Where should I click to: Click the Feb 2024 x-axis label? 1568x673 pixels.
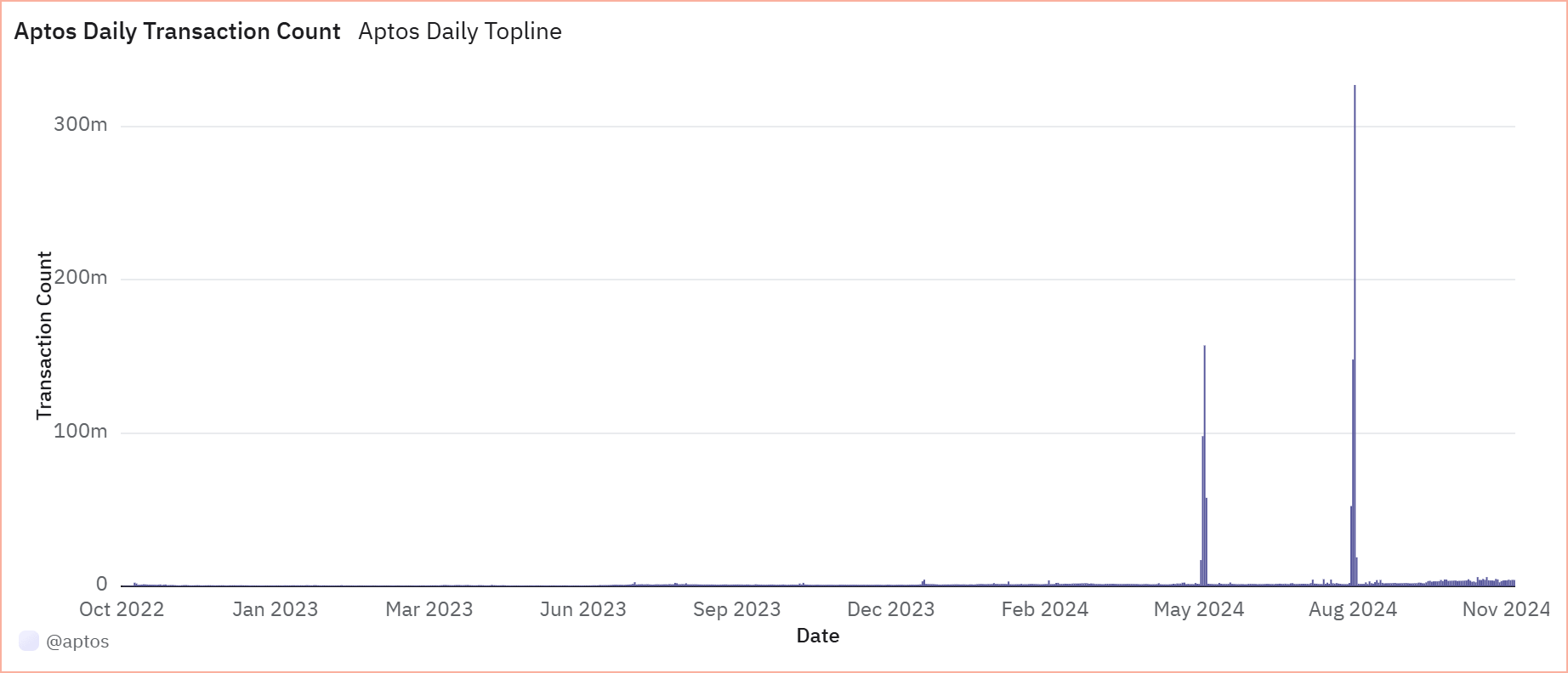[x=1044, y=609]
